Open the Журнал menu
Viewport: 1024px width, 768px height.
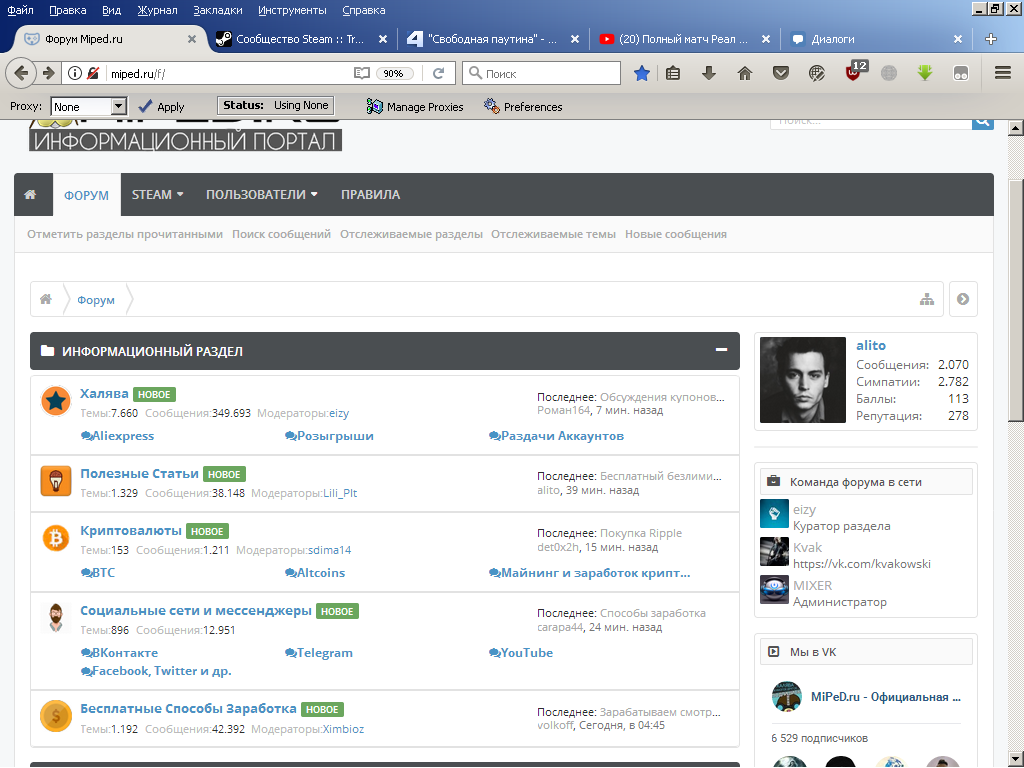pos(157,10)
